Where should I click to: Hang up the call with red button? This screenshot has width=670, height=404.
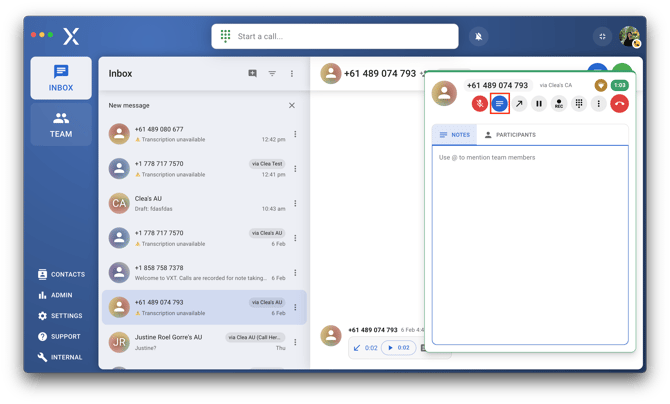tap(619, 104)
